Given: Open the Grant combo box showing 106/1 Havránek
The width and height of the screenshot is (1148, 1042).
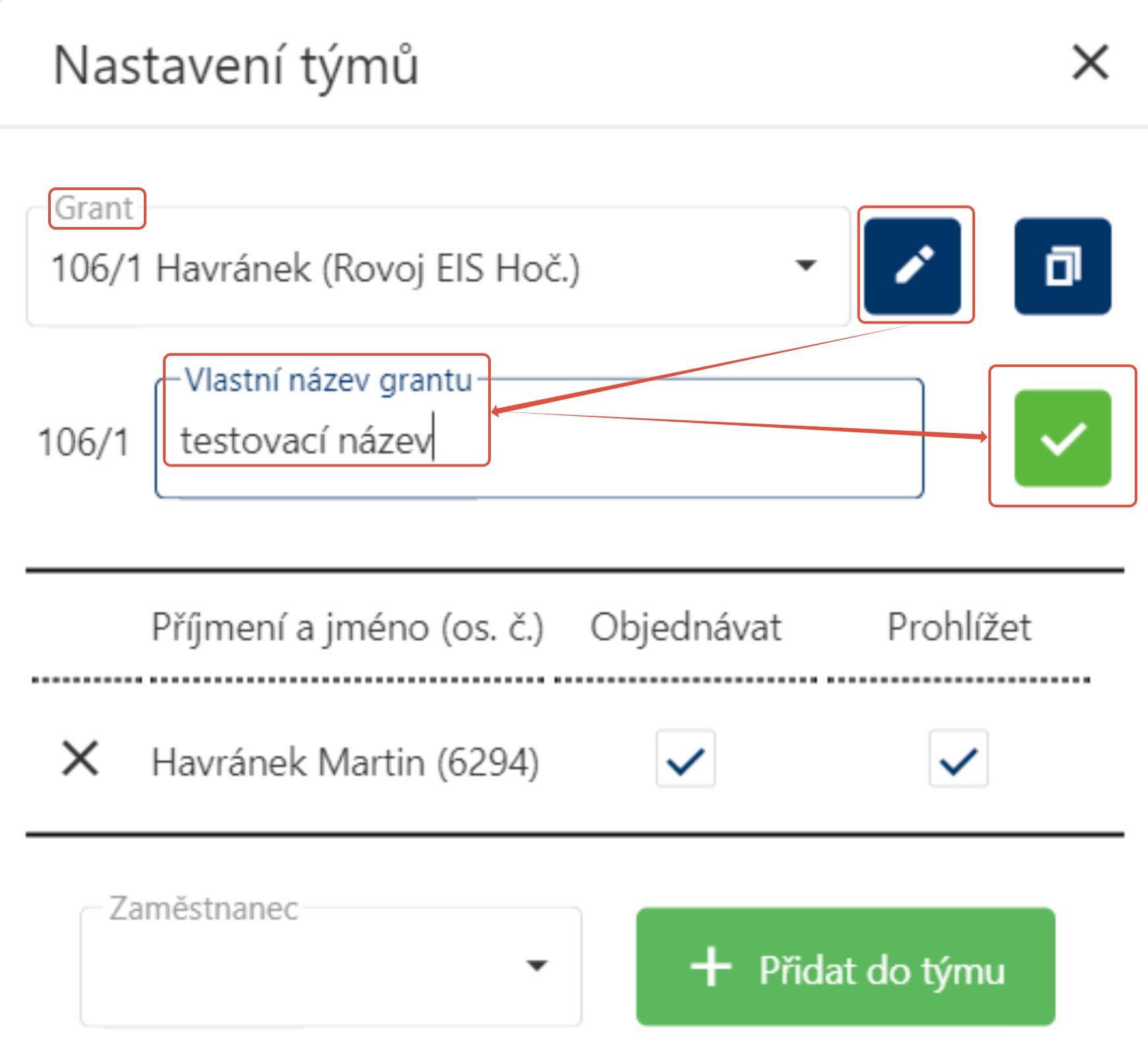Looking at the screenshot, I should (396, 269).
